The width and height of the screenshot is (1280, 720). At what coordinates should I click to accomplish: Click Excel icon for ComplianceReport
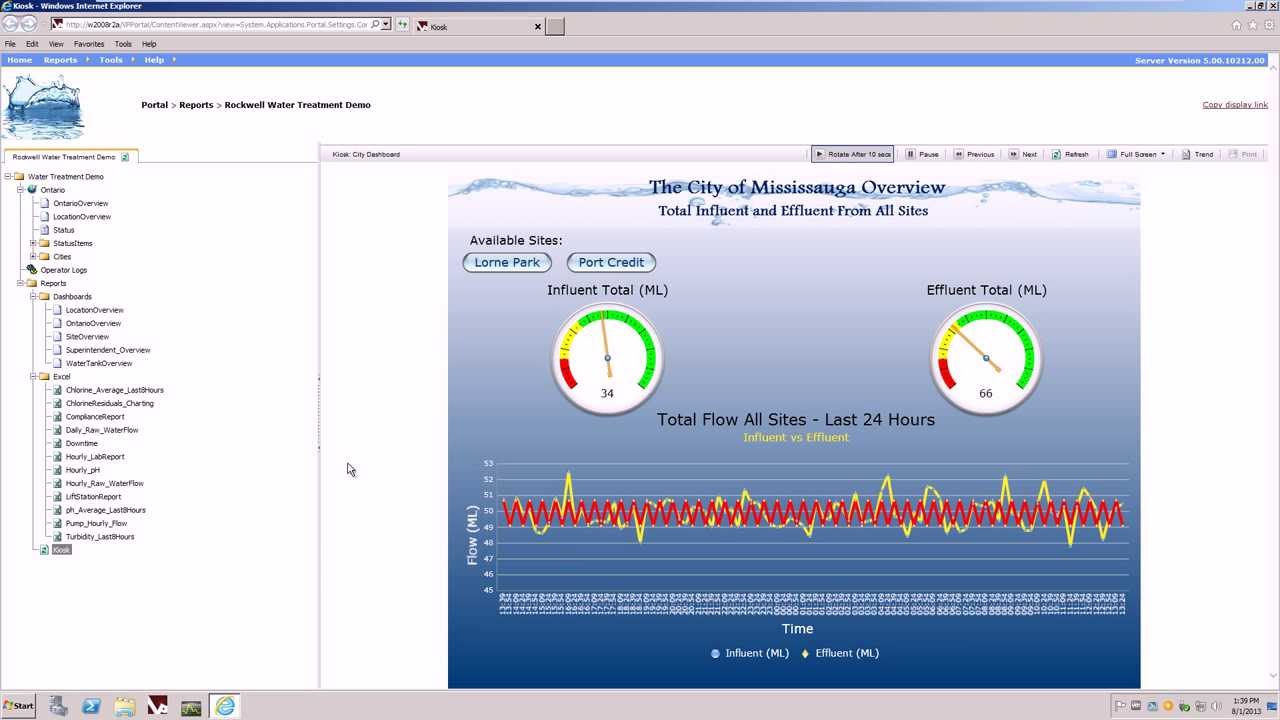pyautogui.click(x=57, y=417)
